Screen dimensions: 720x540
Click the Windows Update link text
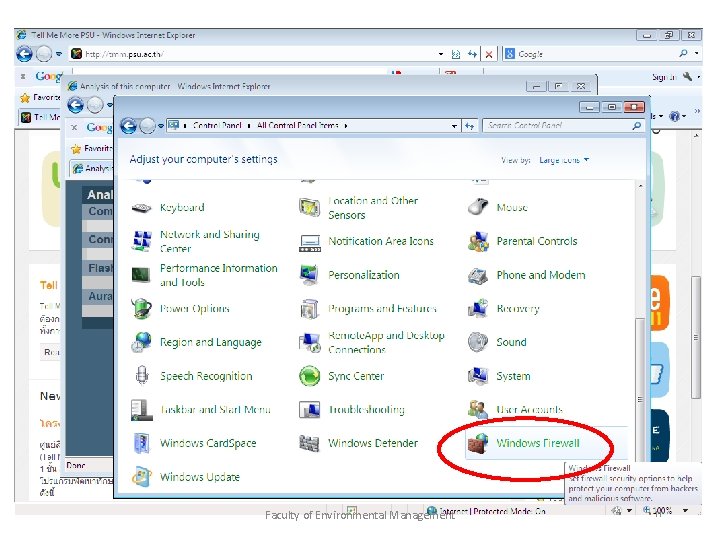coord(200,477)
